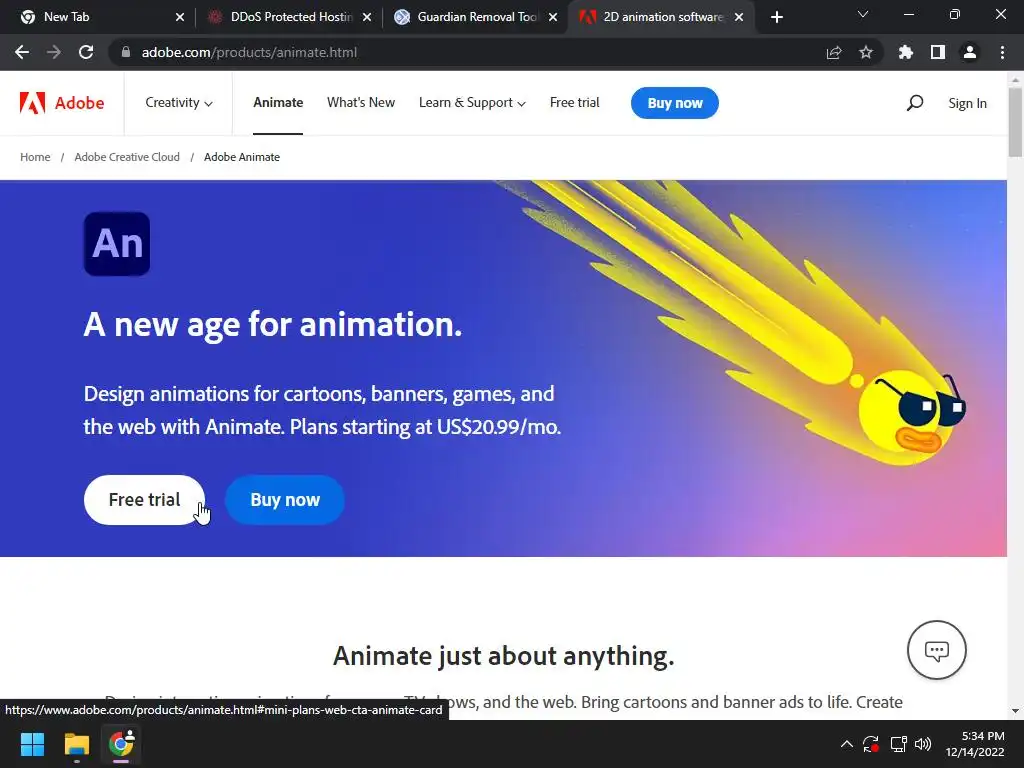Select Animate in the navigation bar
The width and height of the screenshot is (1024, 768).
pos(278,103)
